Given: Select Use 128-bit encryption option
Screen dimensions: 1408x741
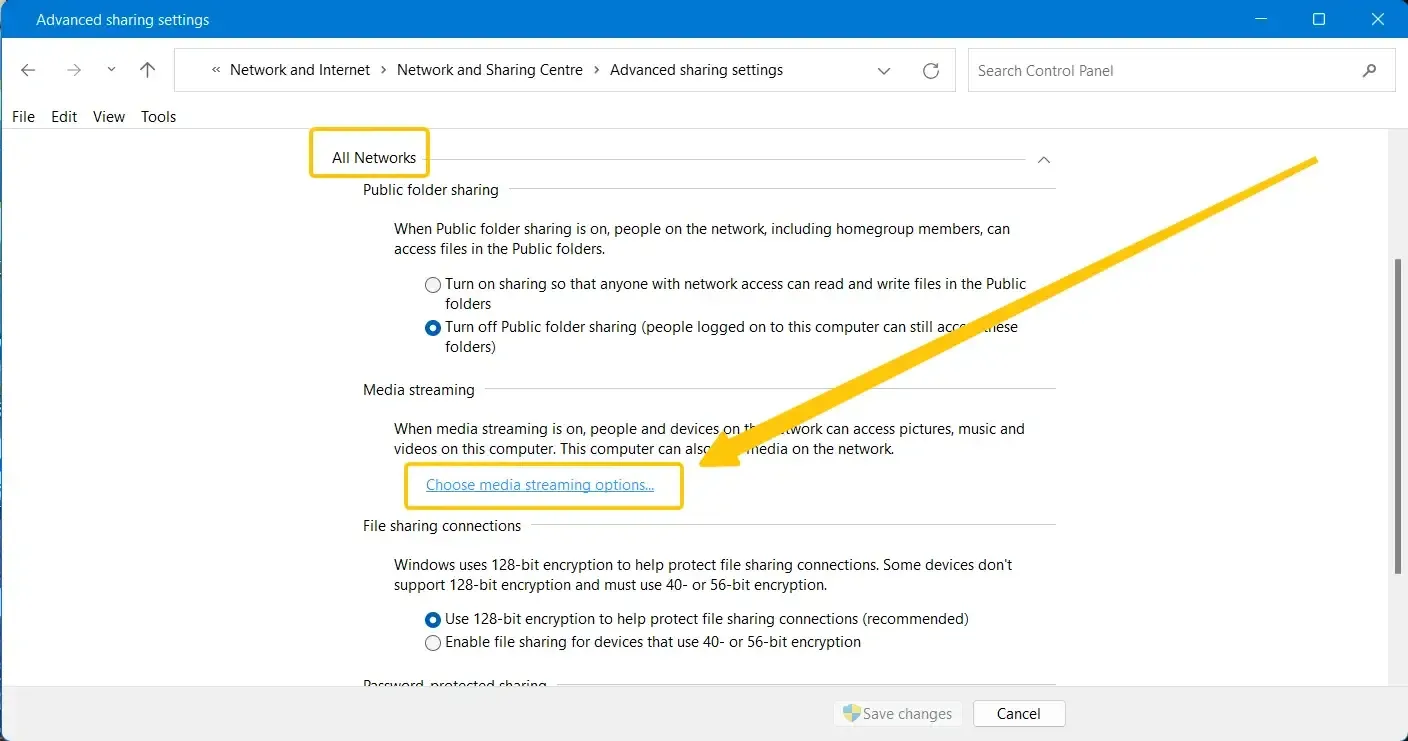Looking at the screenshot, I should pos(433,620).
